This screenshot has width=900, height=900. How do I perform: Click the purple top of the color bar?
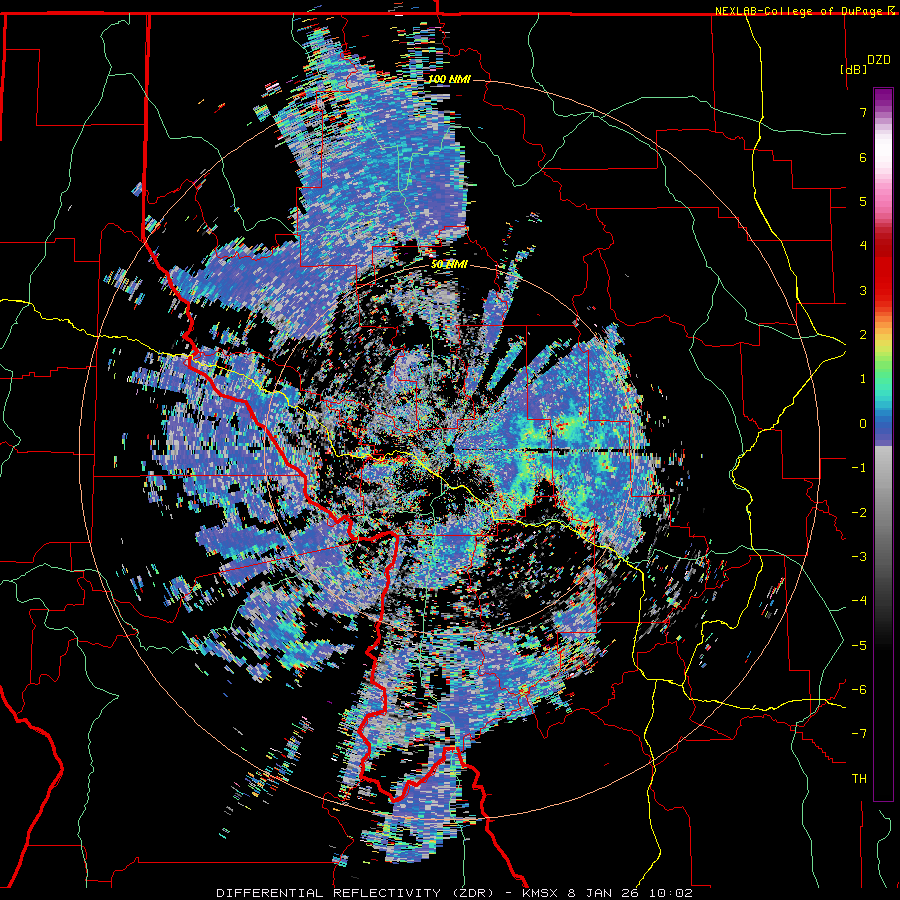(883, 98)
